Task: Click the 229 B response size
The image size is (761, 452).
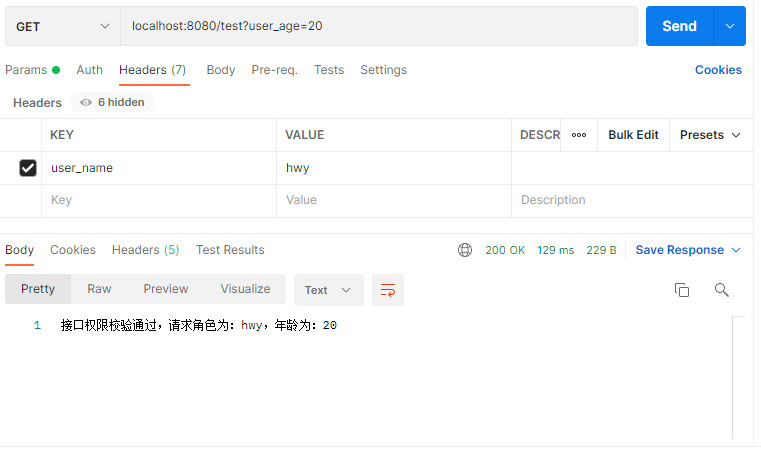Action: [601, 250]
